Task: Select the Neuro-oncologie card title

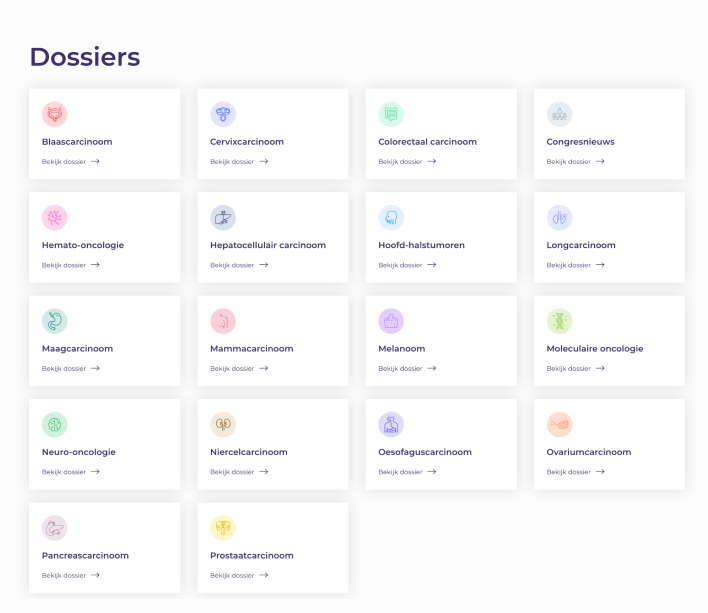Action: 79,452
